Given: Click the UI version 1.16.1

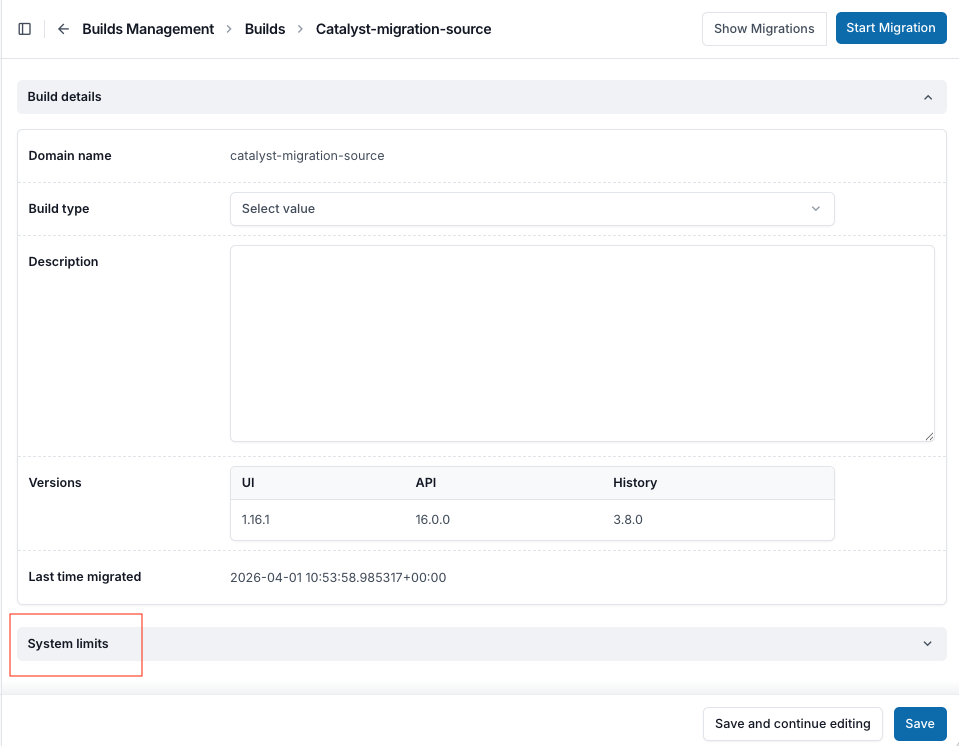Looking at the screenshot, I should pos(256,520).
